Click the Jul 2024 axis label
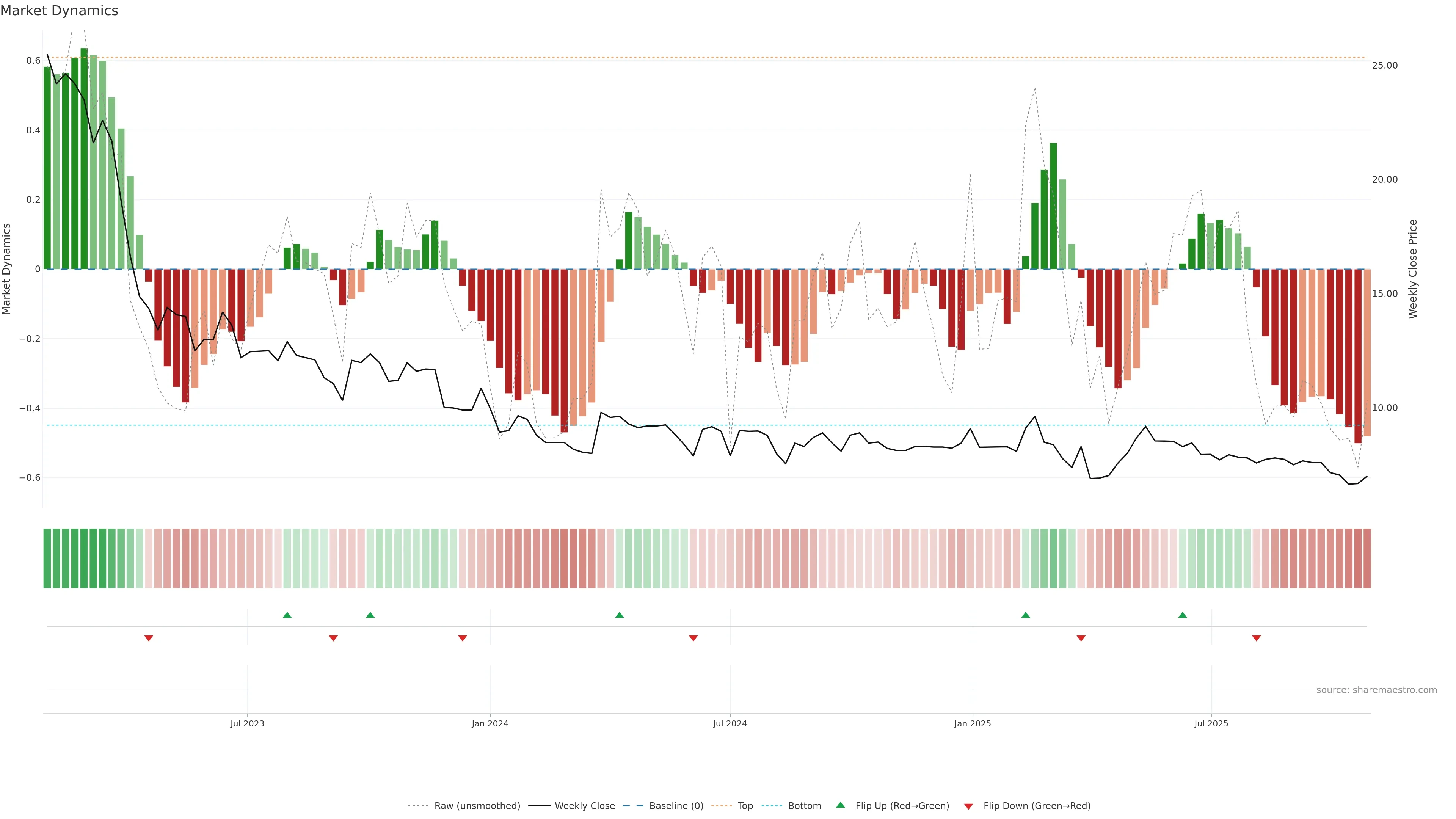1456x819 pixels. pyautogui.click(x=730, y=723)
